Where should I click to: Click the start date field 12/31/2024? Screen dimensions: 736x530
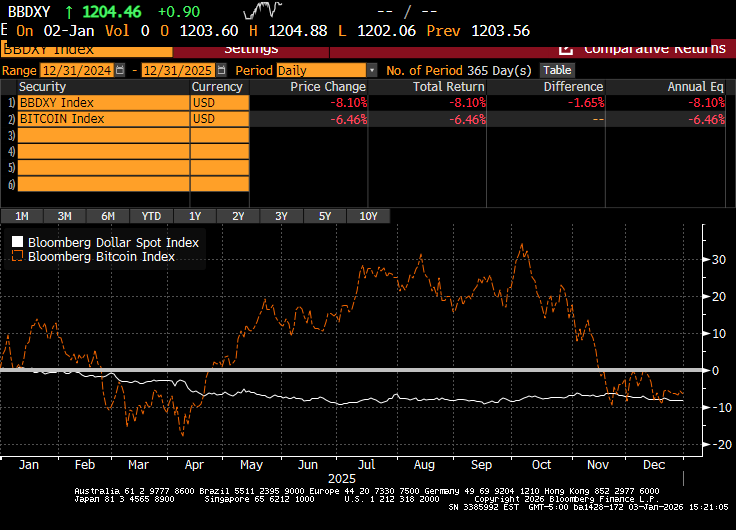77,70
